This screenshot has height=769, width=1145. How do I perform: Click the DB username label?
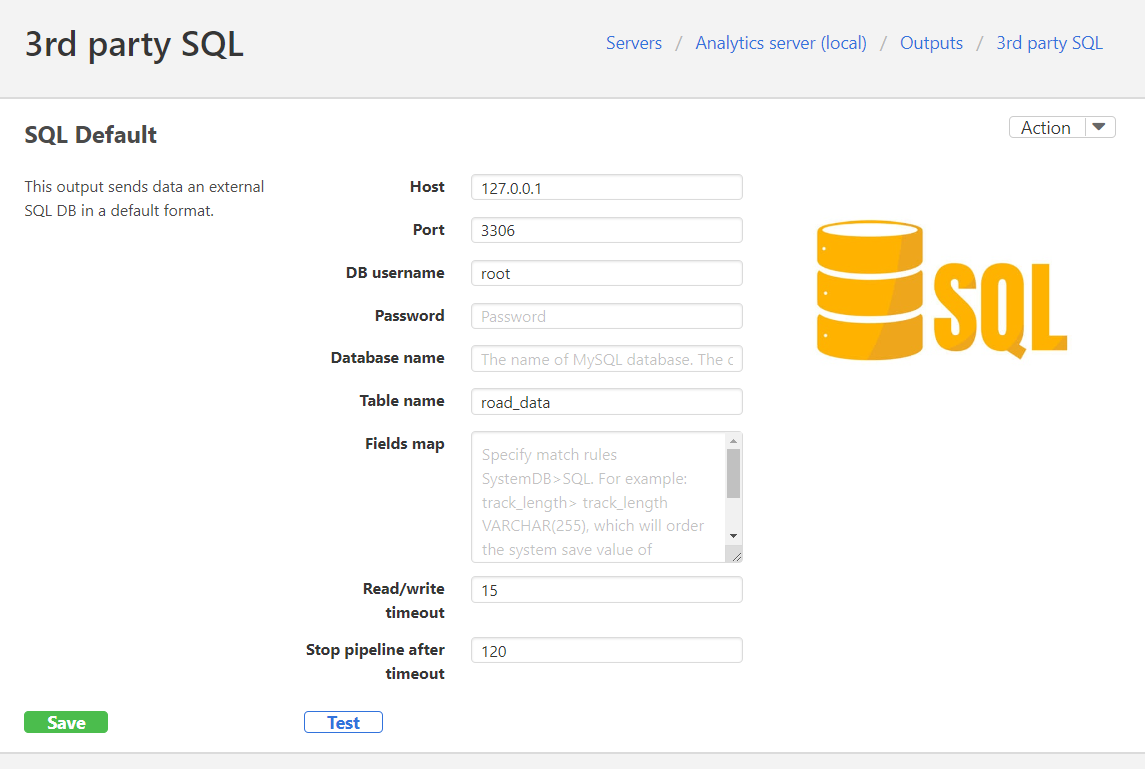tap(395, 272)
